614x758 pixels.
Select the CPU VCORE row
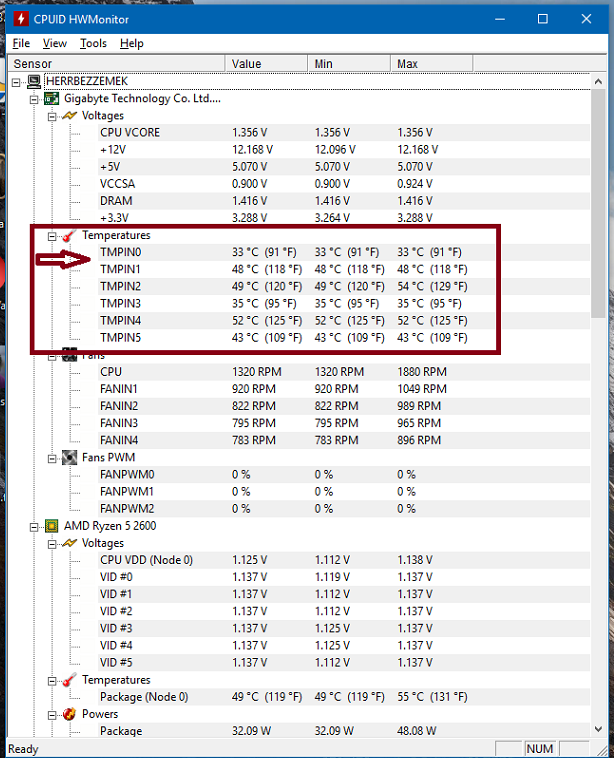(343, 132)
